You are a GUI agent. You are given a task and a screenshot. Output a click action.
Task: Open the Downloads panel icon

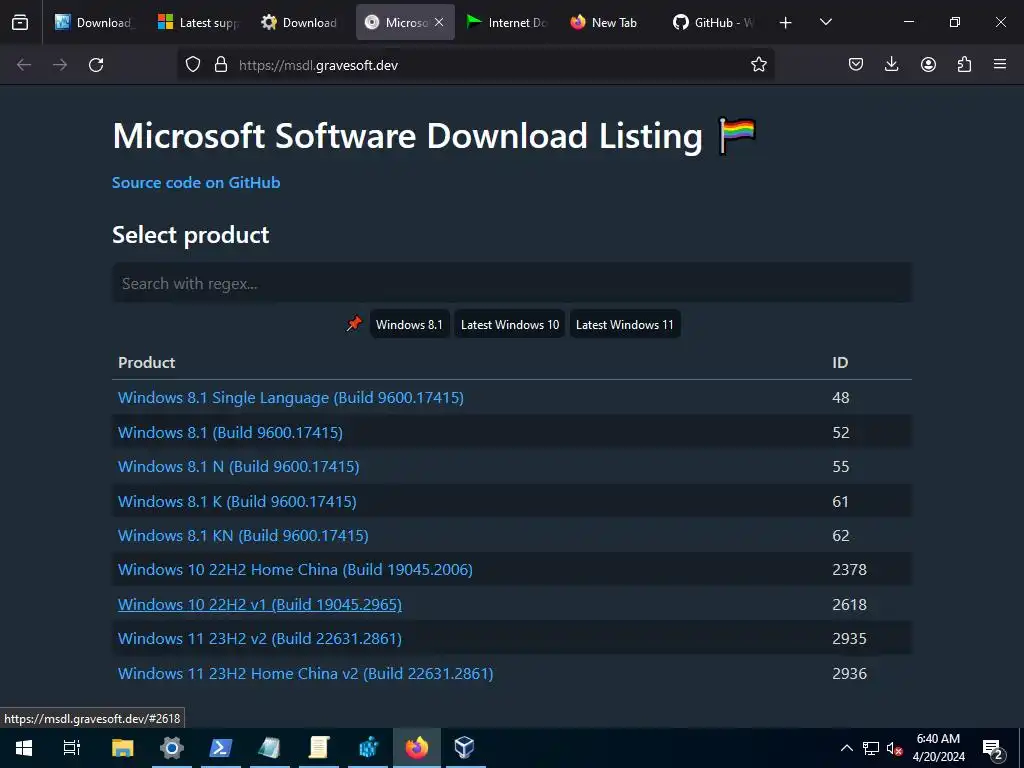[x=891, y=65]
